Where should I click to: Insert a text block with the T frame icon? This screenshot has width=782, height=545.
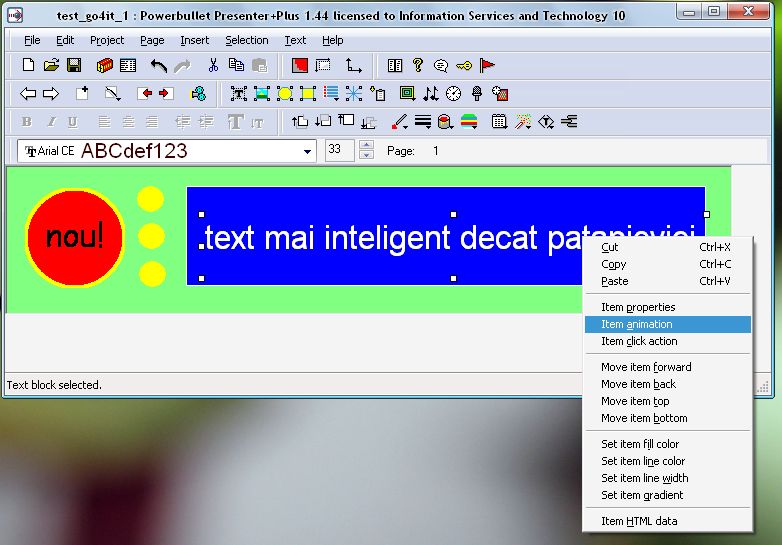tap(239, 93)
